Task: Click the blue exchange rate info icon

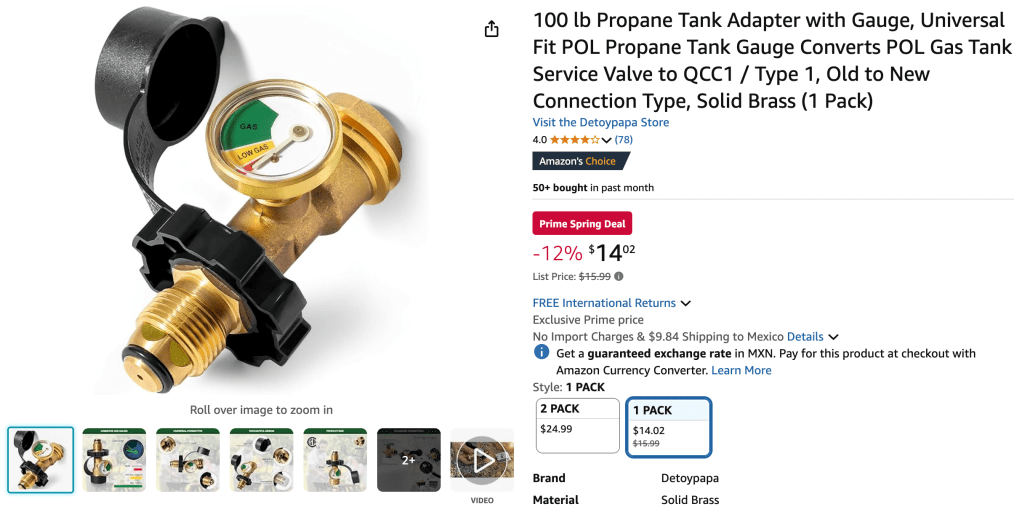Action: 541,353
